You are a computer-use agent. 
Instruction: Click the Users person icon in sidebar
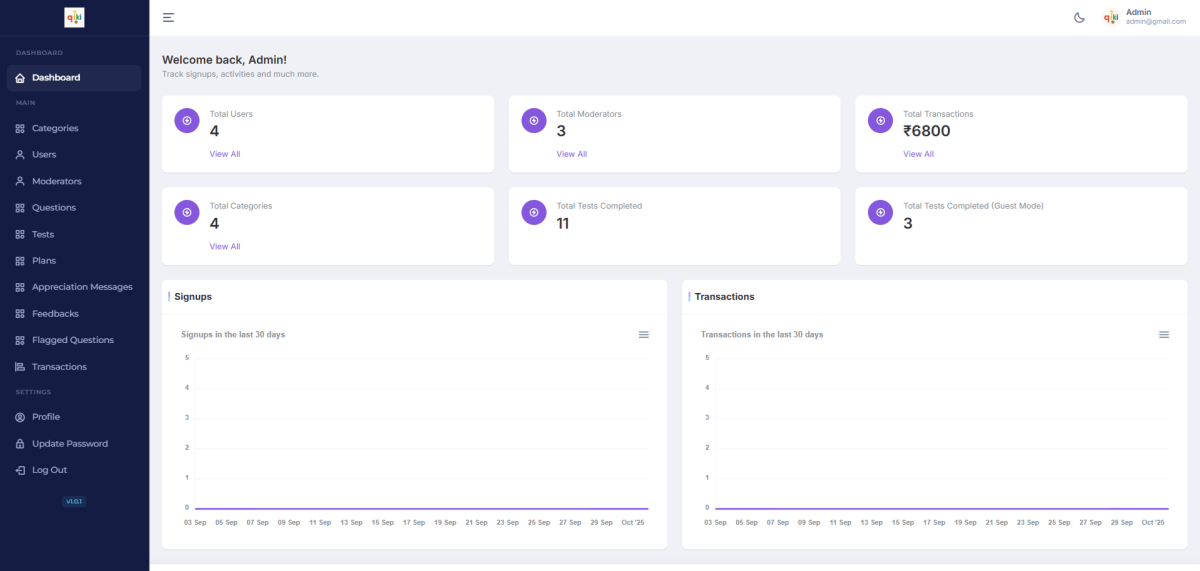point(20,155)
